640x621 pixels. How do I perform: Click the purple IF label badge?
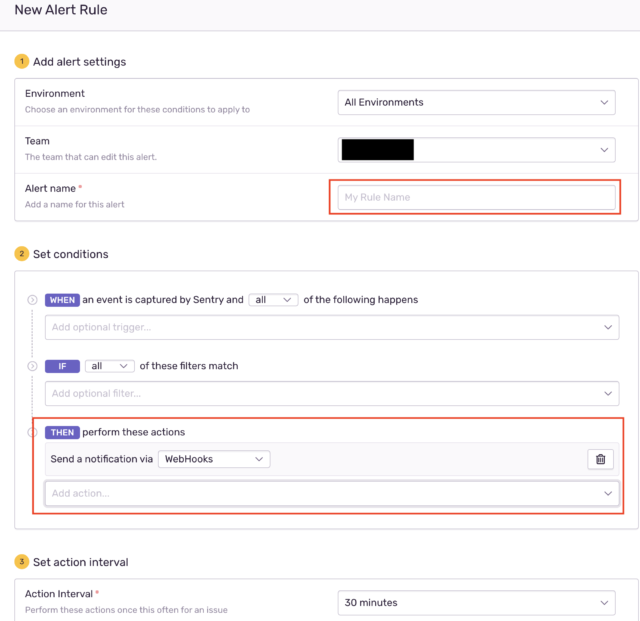(62, 366)
